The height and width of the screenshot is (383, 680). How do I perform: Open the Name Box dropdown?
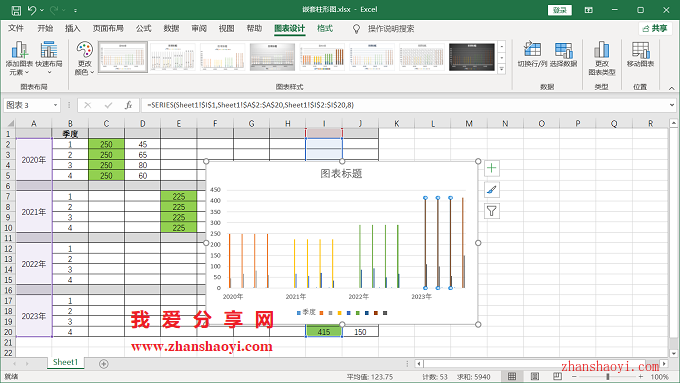pos(56,105)
